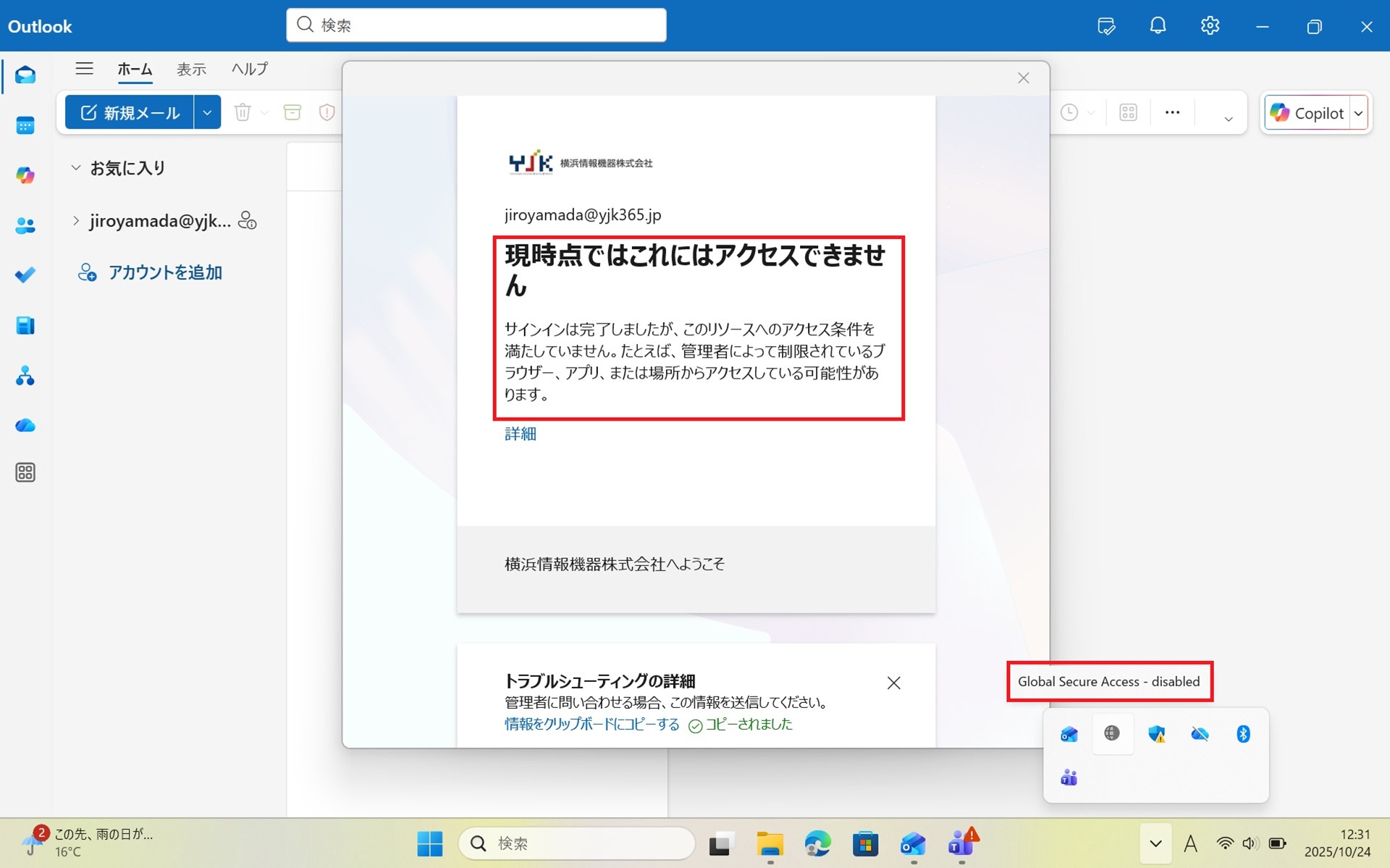
Task: Open More apps grid in sidebar
Action: point(25,473)
